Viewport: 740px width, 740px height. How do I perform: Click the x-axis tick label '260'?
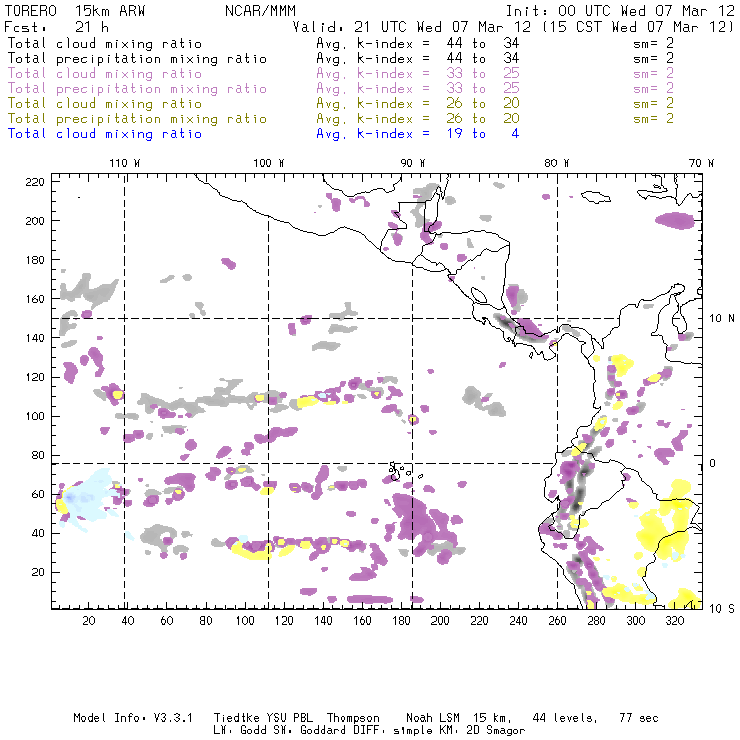557,621
